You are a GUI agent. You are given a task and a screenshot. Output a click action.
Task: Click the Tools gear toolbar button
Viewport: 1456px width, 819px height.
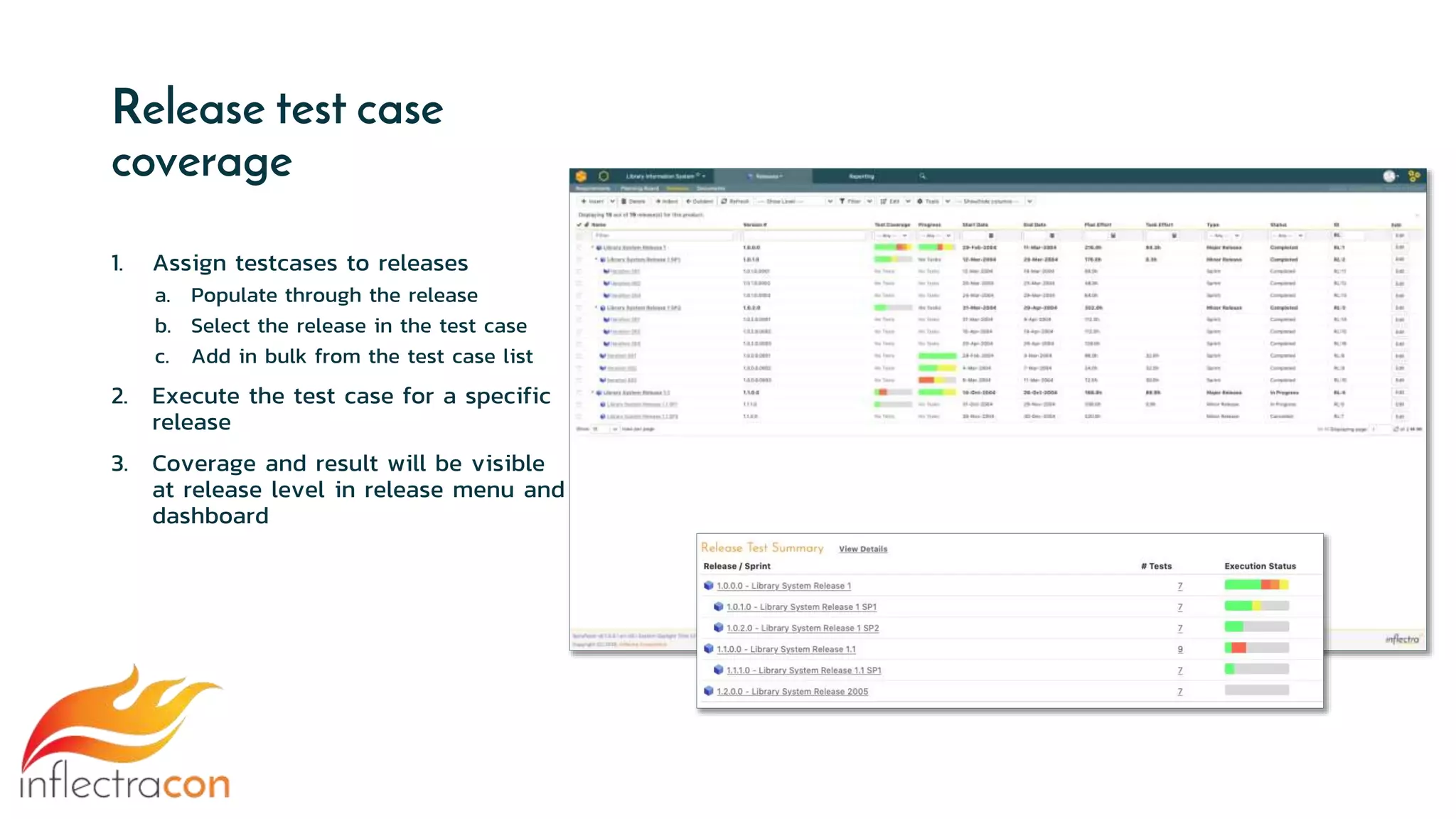(928, 201)
